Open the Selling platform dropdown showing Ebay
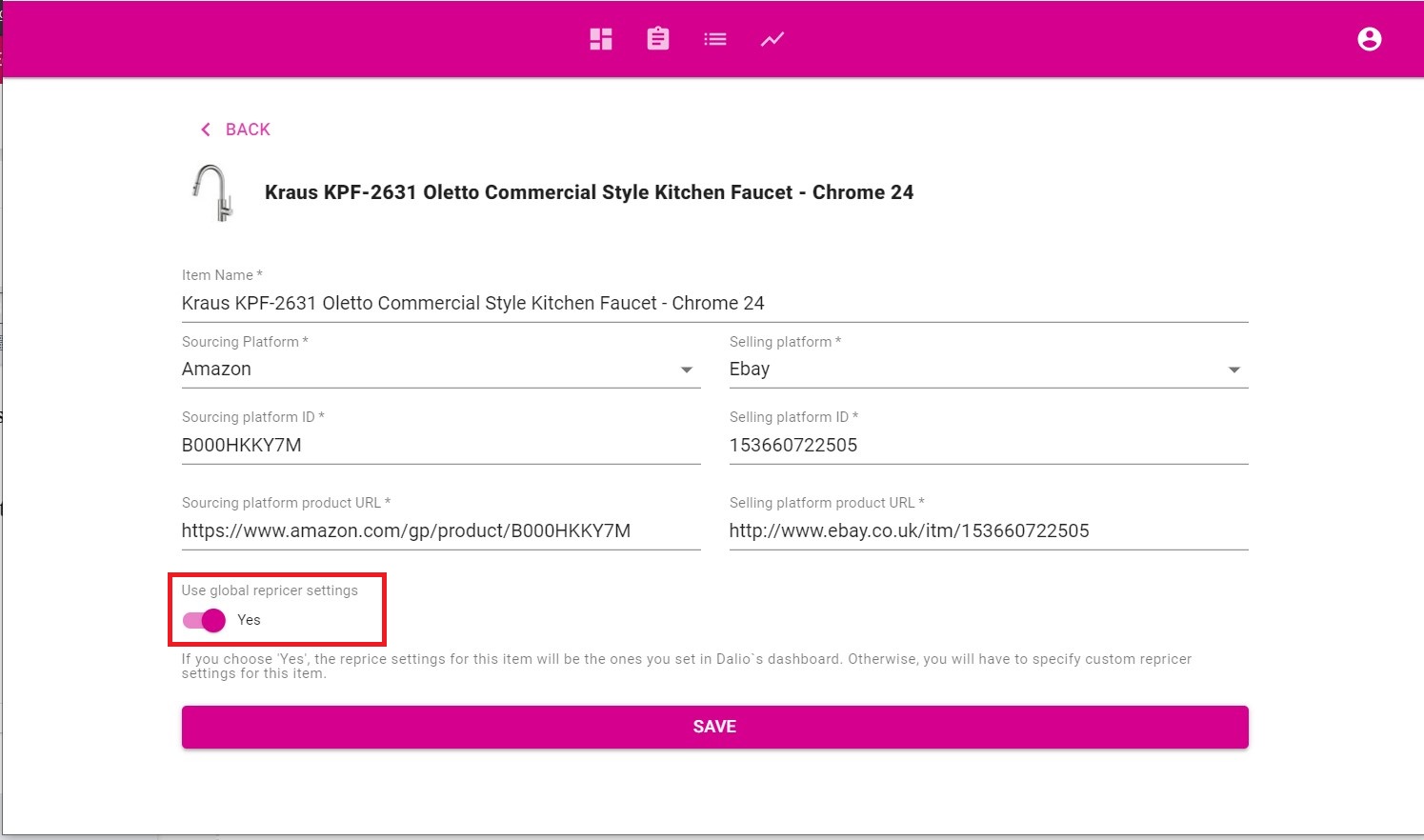The image size is (1424, 840). click(989, 370)
